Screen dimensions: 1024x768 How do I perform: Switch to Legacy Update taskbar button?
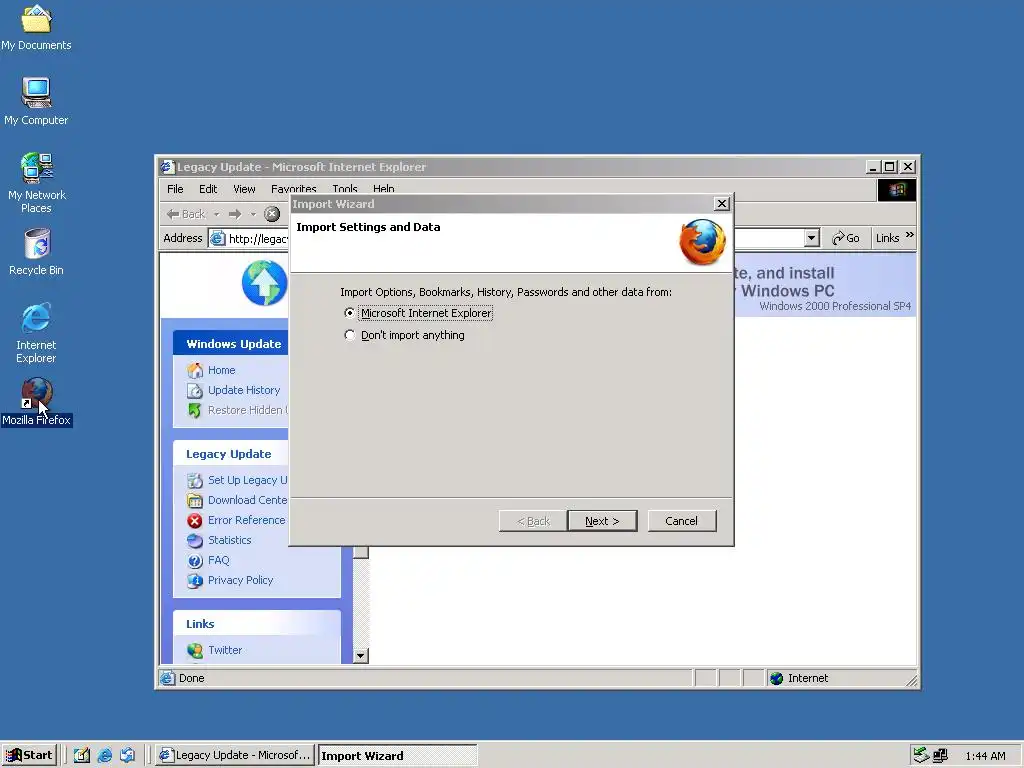[x=235, y=755]
